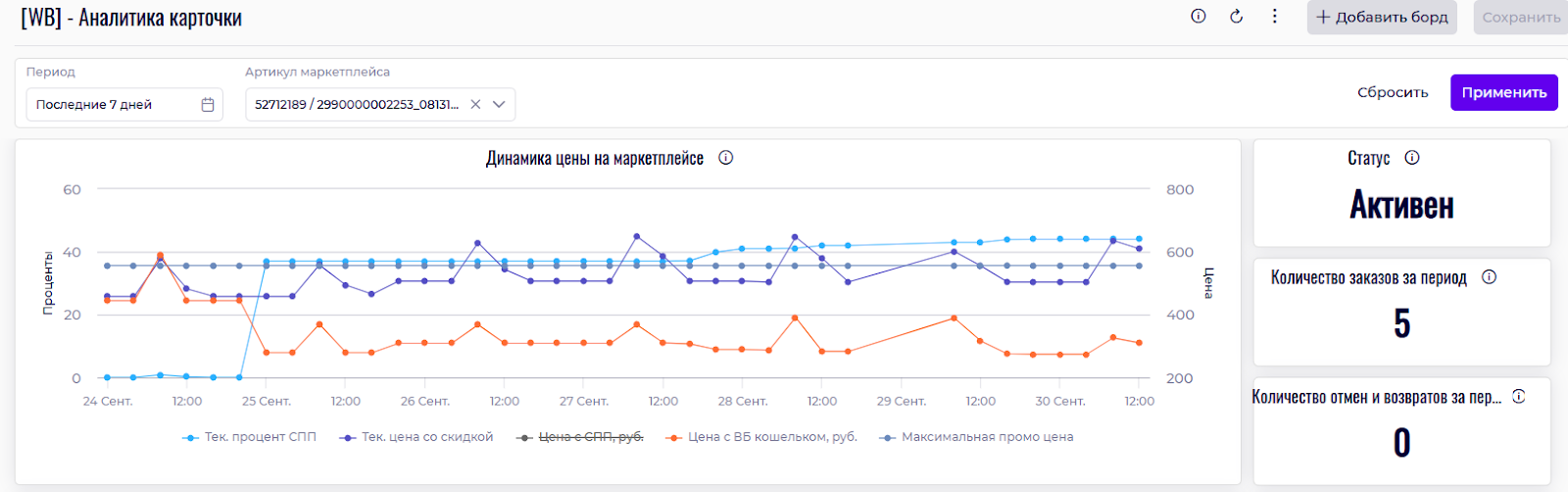Show info for Количество отмен и возвратов
This screenshot has width=1568, height=492.
click(1519, 397)
